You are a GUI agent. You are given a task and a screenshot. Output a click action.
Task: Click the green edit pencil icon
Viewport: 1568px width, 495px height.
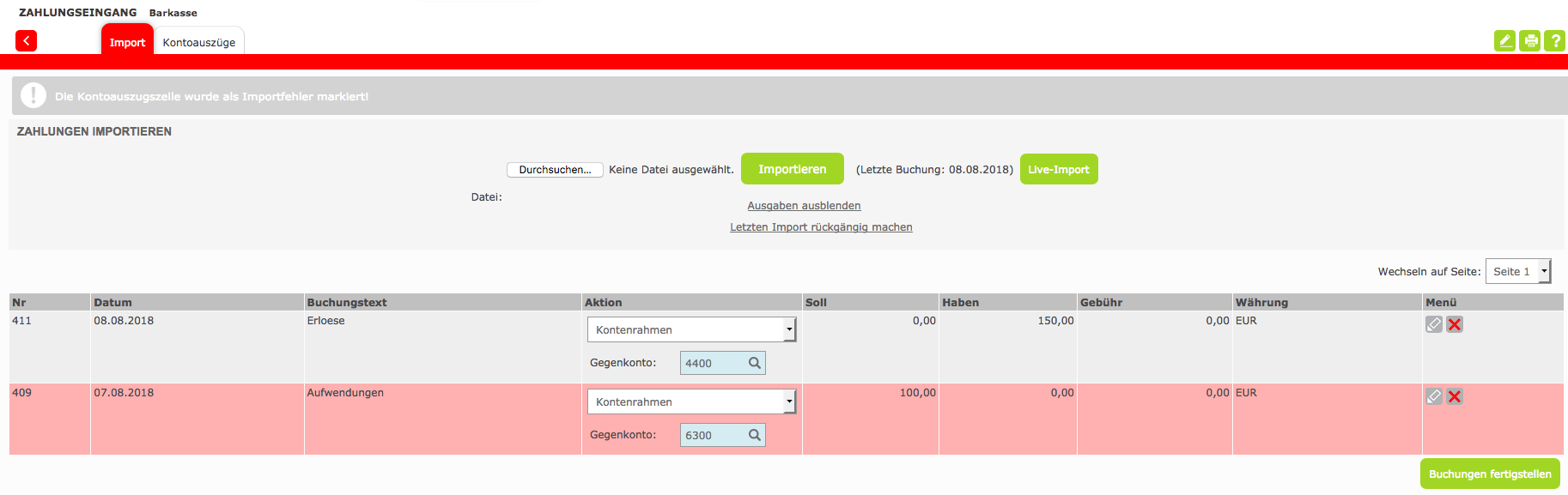[x=1504, y=41]
